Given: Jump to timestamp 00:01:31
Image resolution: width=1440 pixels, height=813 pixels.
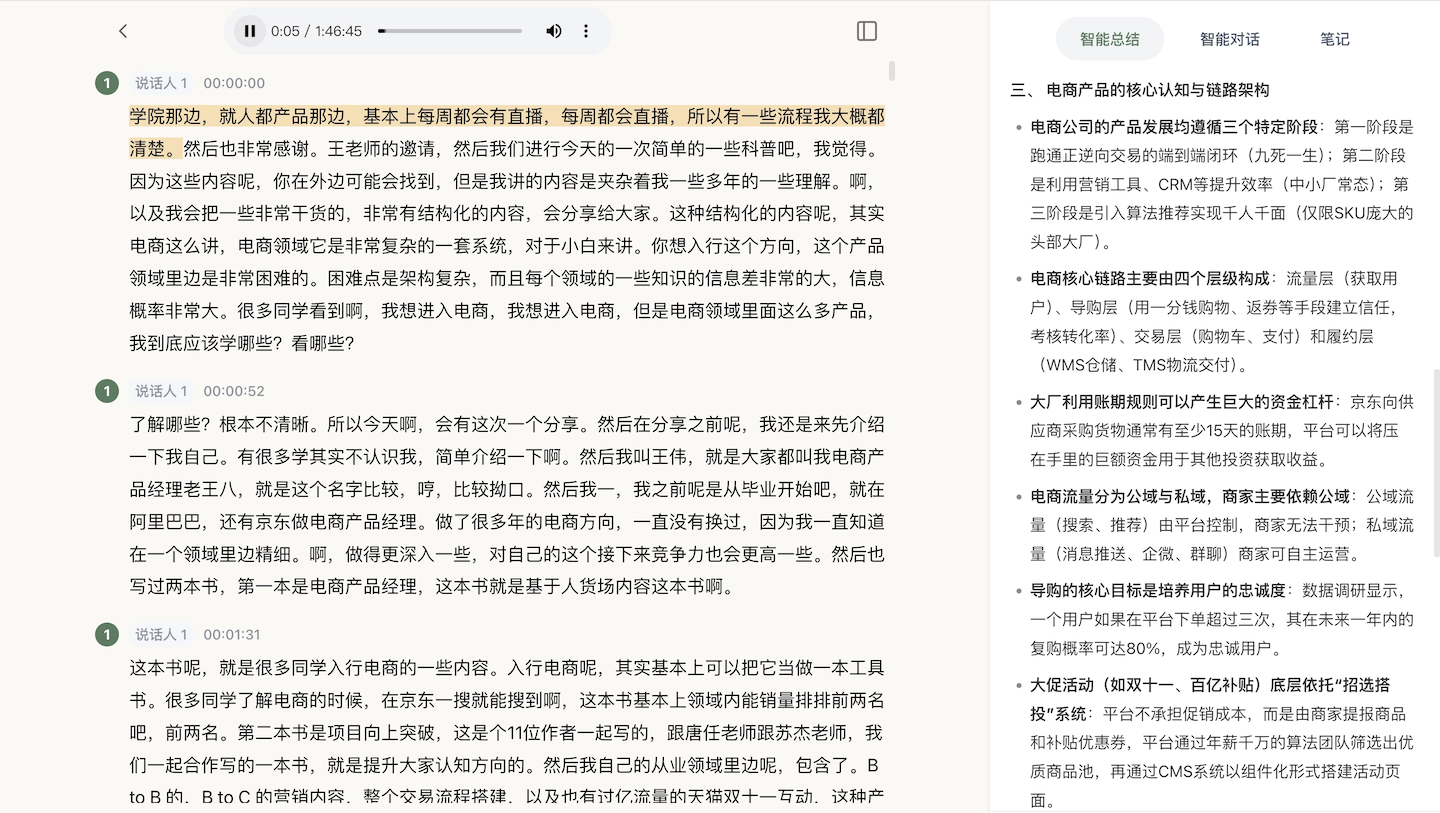Looking at the screenshot, I should 232,634.
